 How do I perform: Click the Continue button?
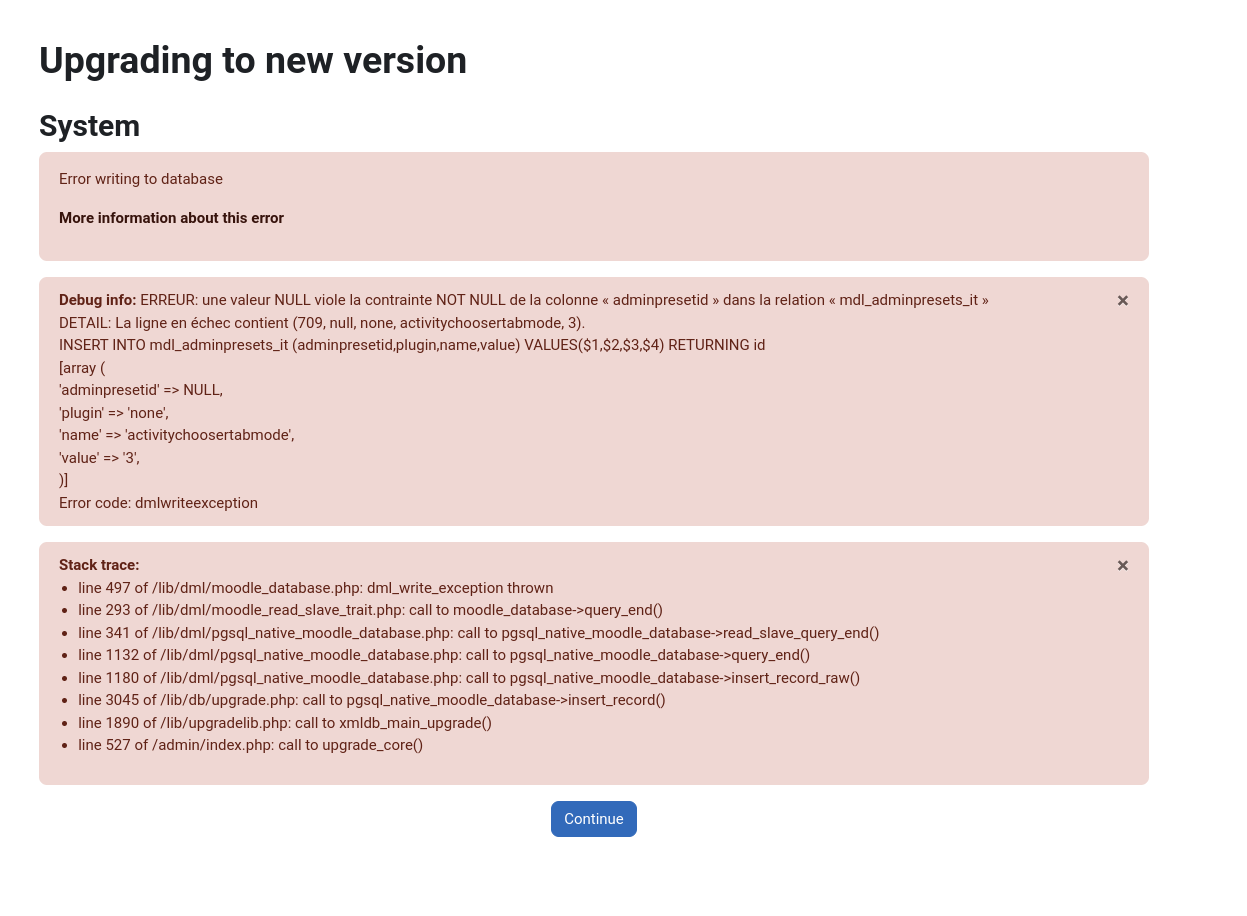coord(594,819)
